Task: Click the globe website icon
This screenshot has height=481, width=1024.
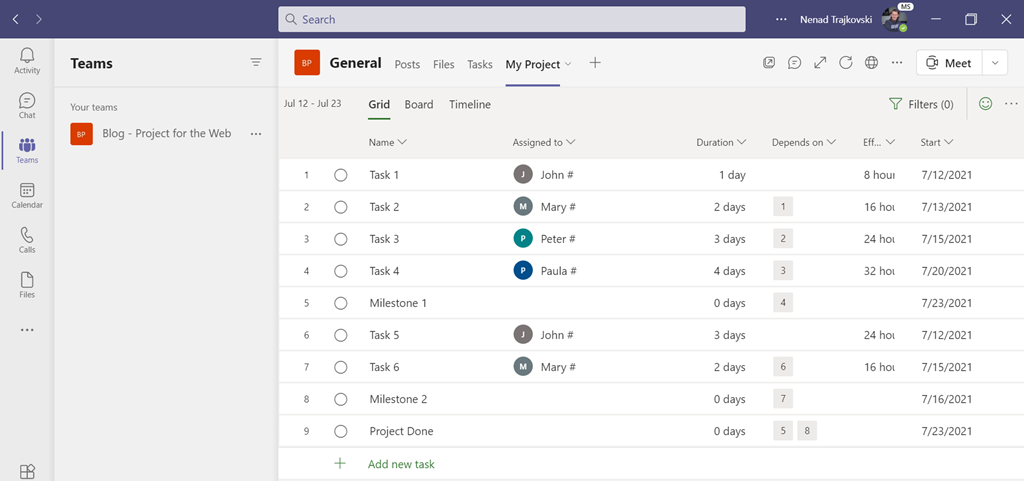Action: click(871, 63)
